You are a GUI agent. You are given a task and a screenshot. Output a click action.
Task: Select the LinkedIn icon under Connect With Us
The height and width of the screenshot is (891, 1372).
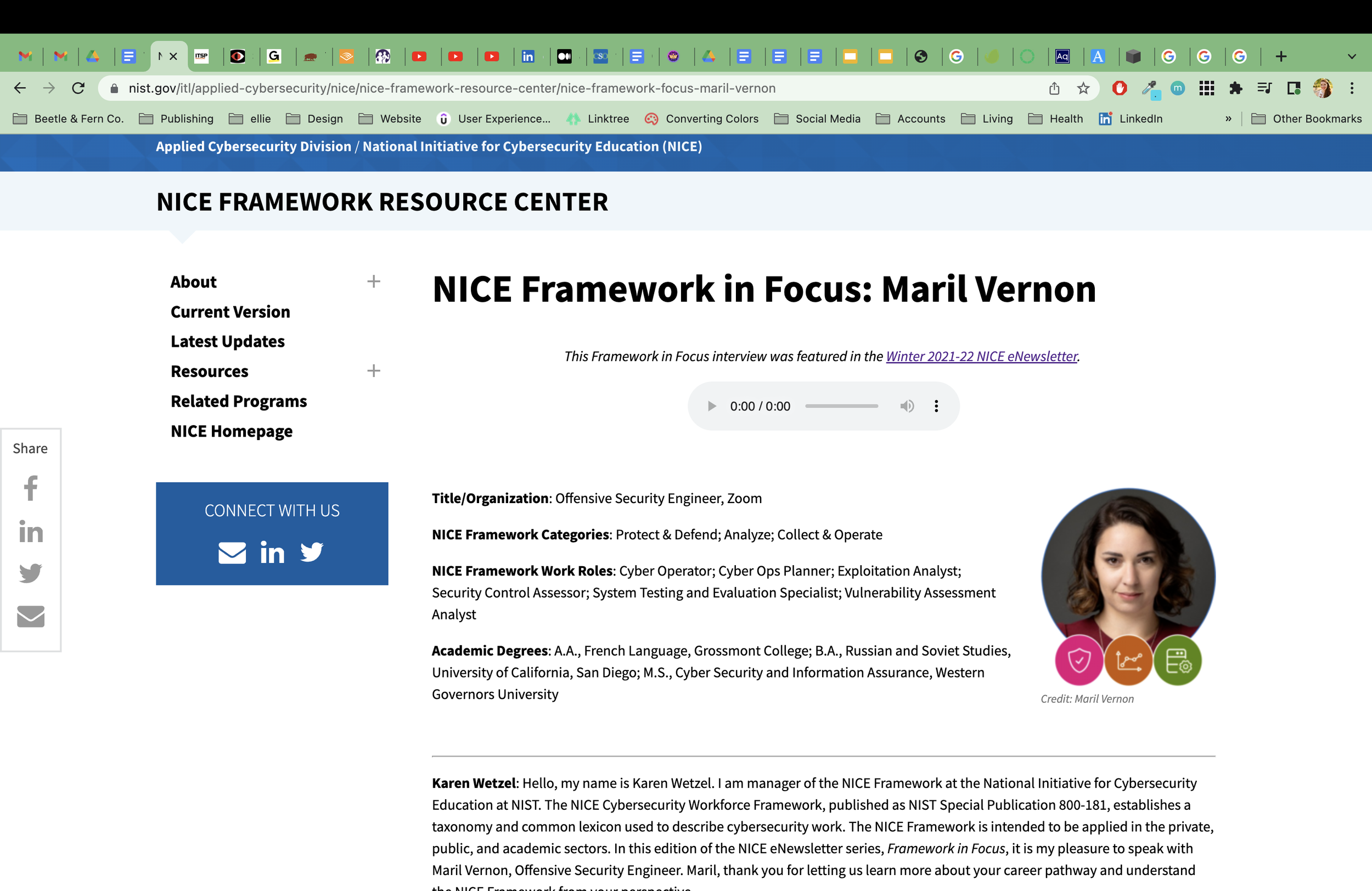272,552
